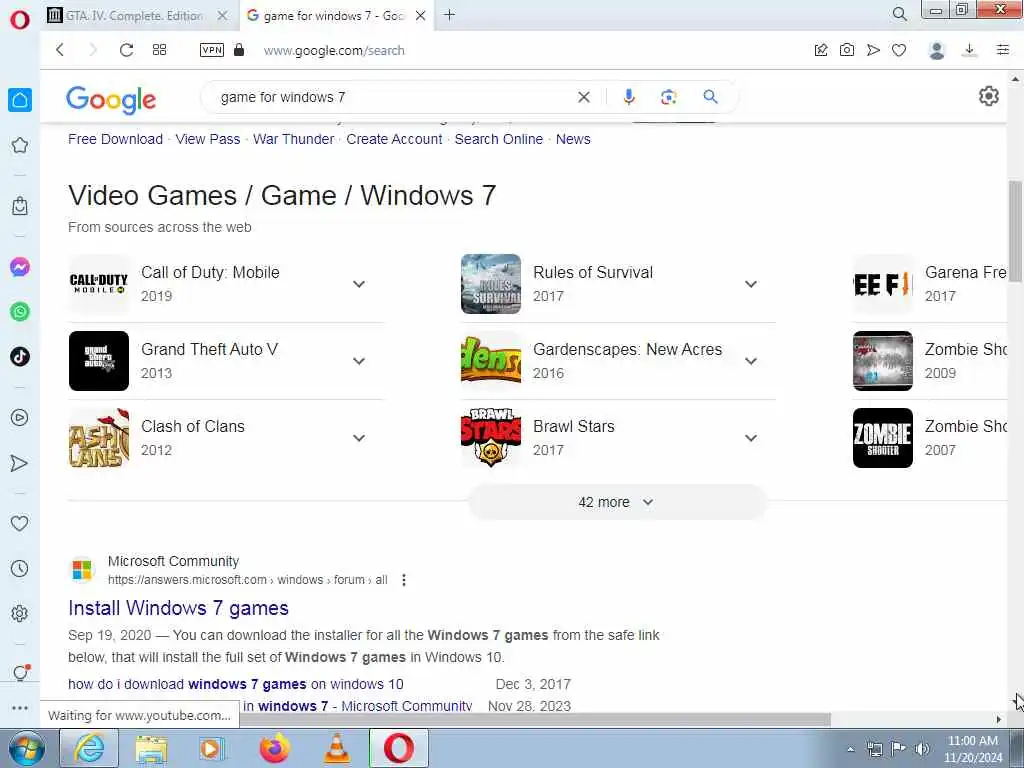The height and width of the screenshot is (768, 1024).
Task: Expand Rules of Survival entry
Action: pyautogui.click(x=751, y=284)
